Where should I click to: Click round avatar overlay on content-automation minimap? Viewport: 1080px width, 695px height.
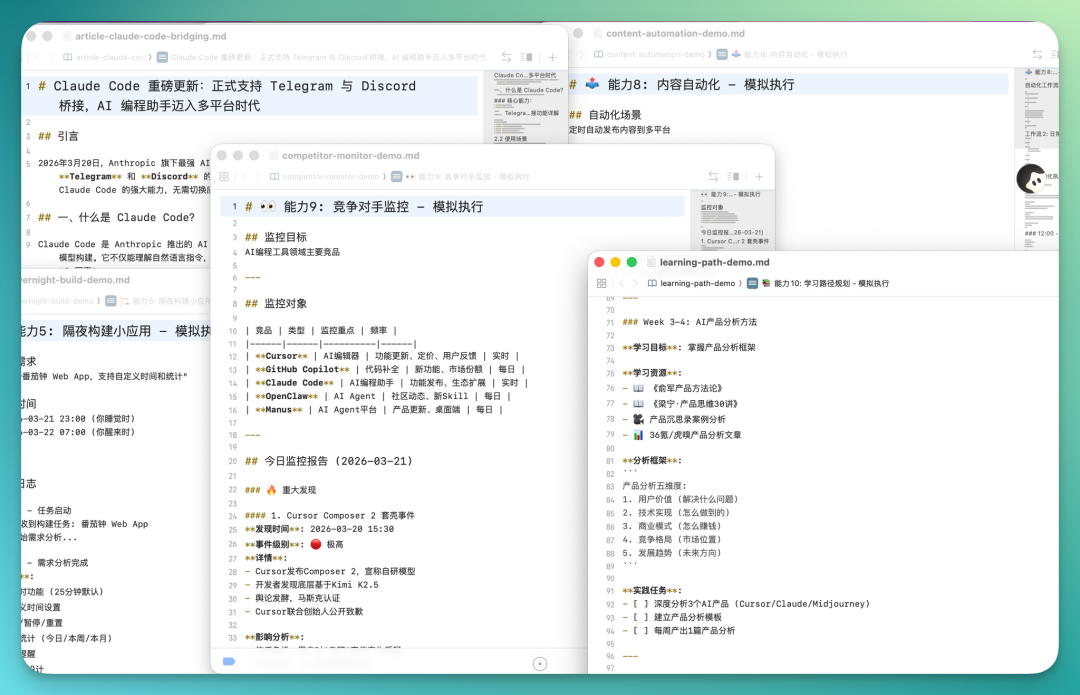(1032, 179)
